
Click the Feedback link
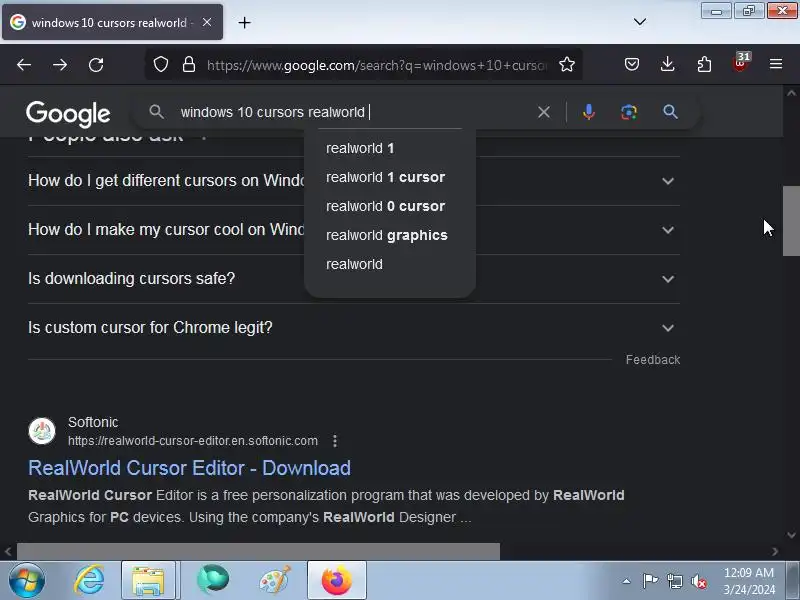click(x=653, y=360)
